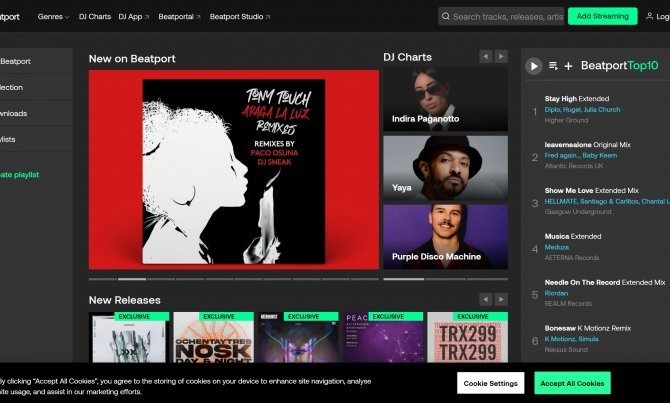Open Fred again.. artist link
670x403 pixels.
click(562, 156)
